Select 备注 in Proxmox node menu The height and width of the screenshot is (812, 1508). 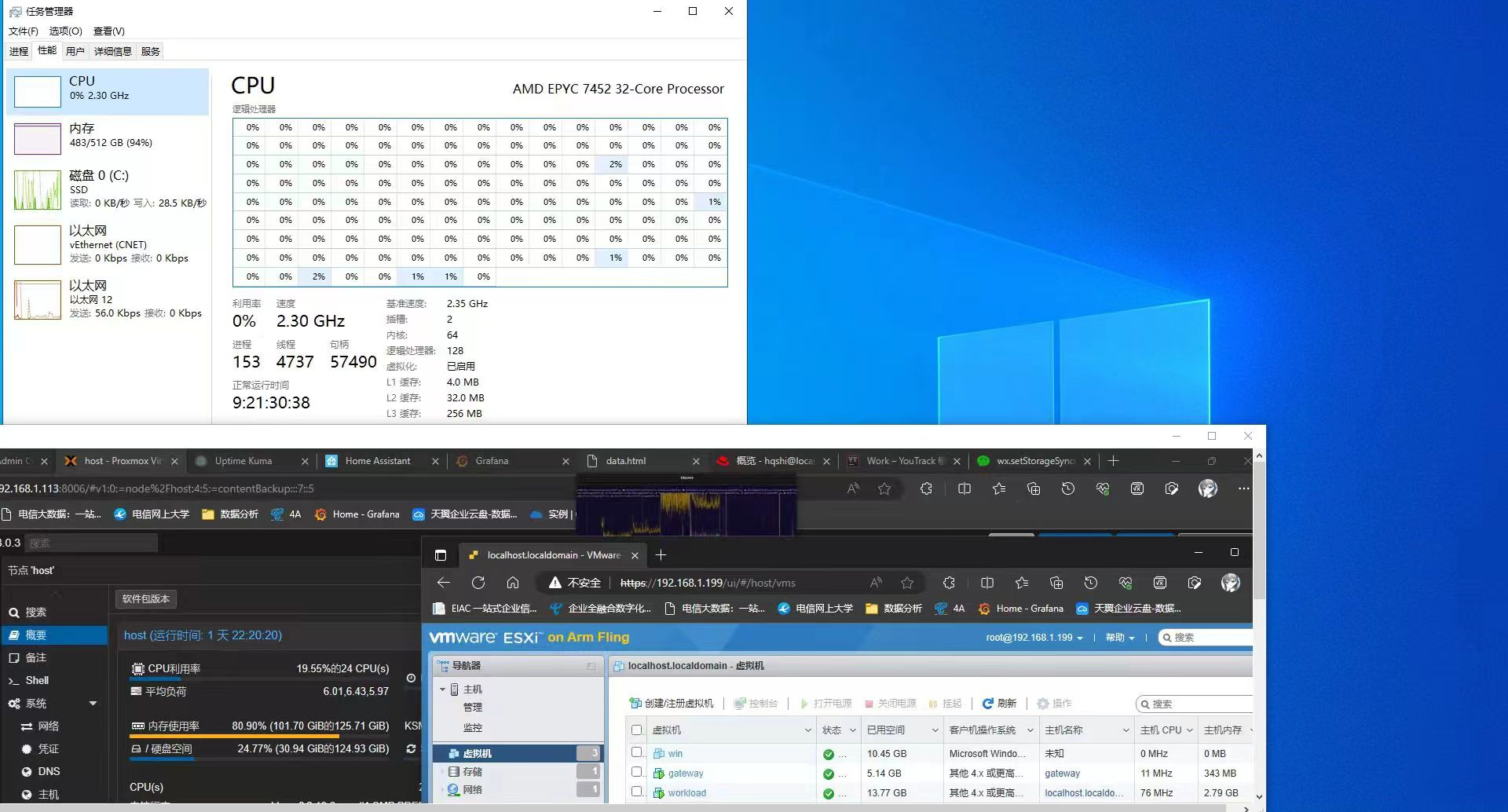(53, 657)
